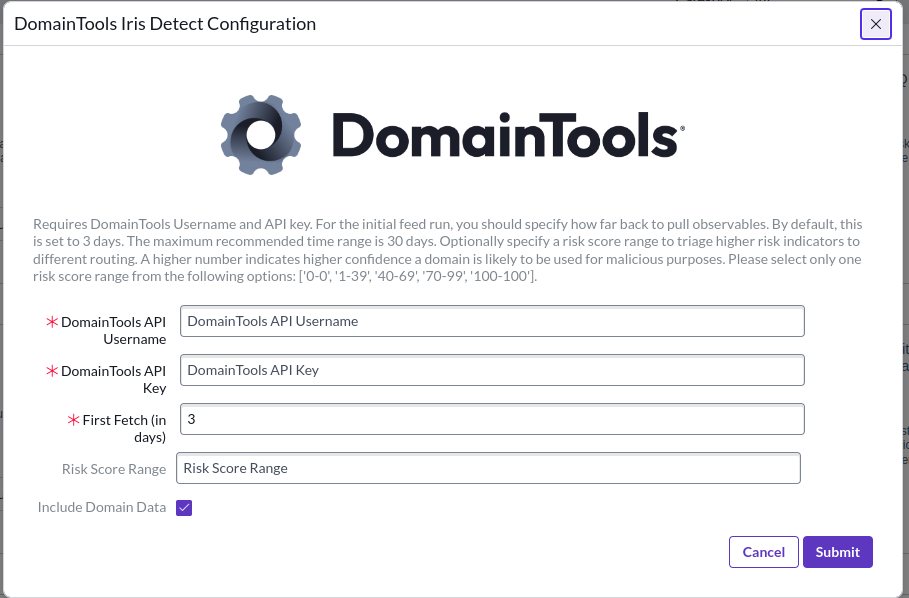Screen dimensions: 909x598
Task: Click the DomainTools gear logo icon
Action: tap(261, 135)
